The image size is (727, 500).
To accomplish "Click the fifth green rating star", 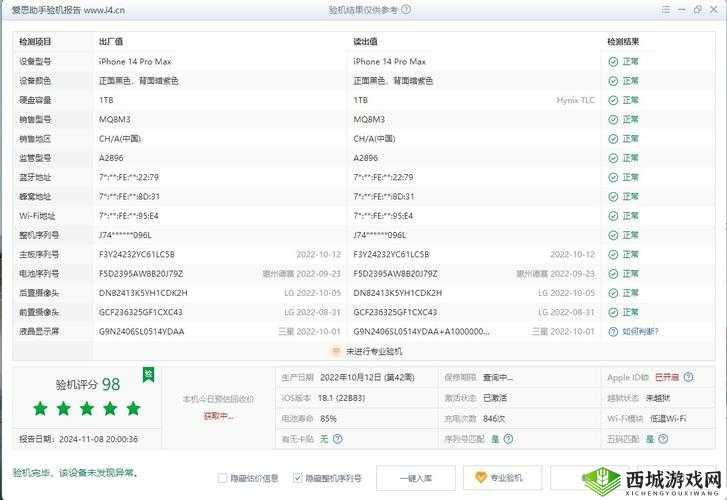I will [133, 409].
